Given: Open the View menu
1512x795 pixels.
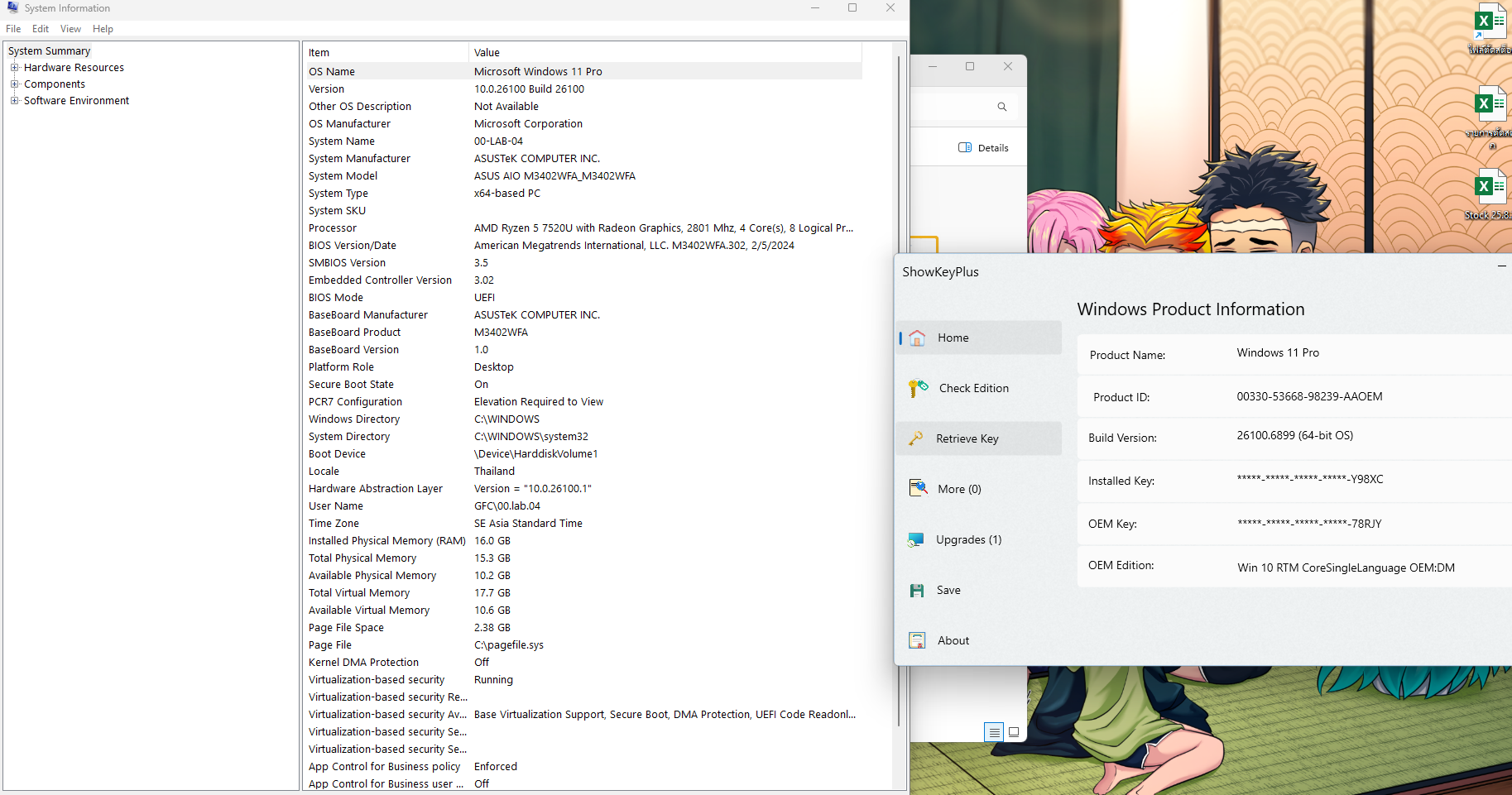Looking at the screenshot, I should 70,29.
